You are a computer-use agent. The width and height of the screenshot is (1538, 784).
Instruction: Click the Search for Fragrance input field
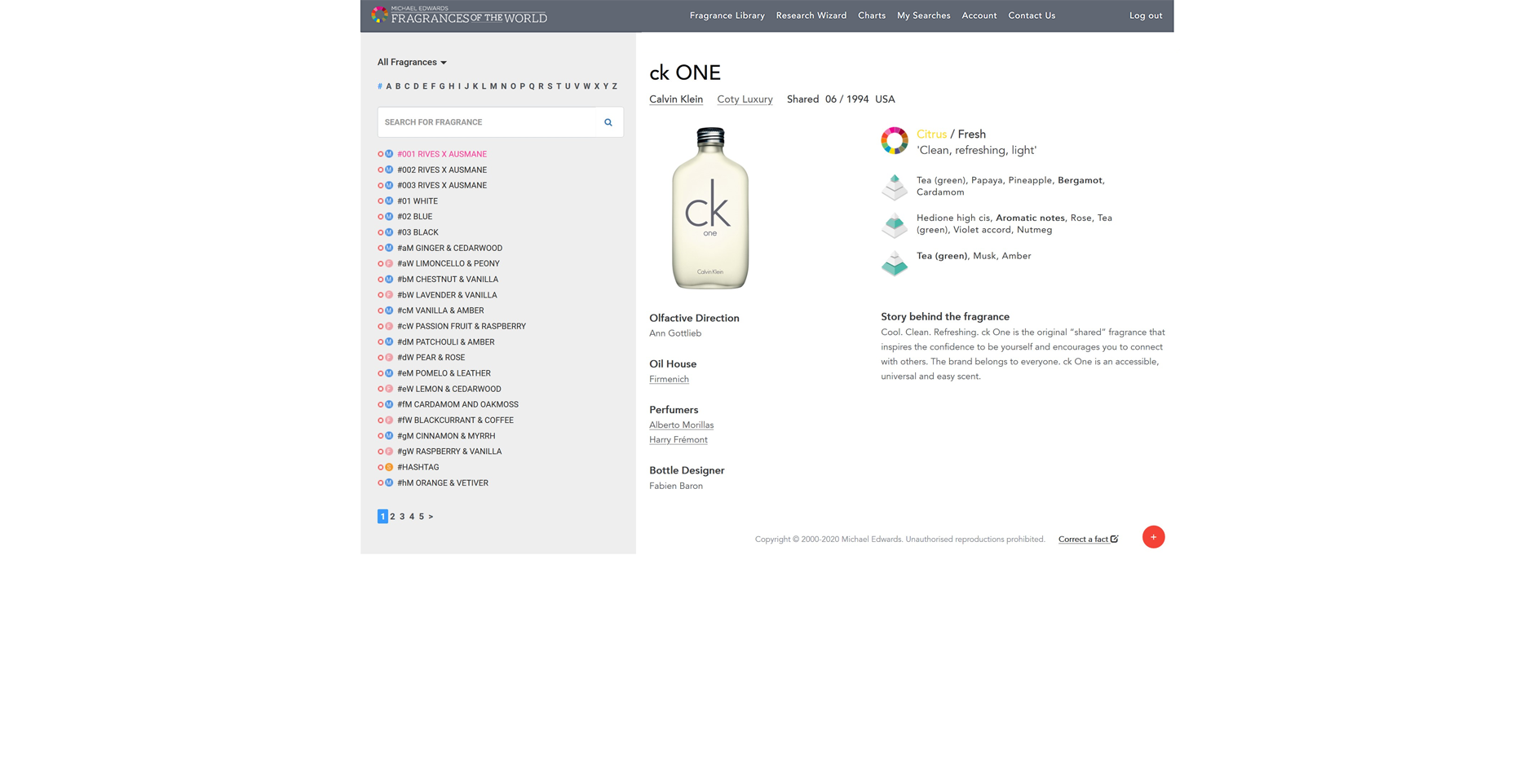[488, 122]
